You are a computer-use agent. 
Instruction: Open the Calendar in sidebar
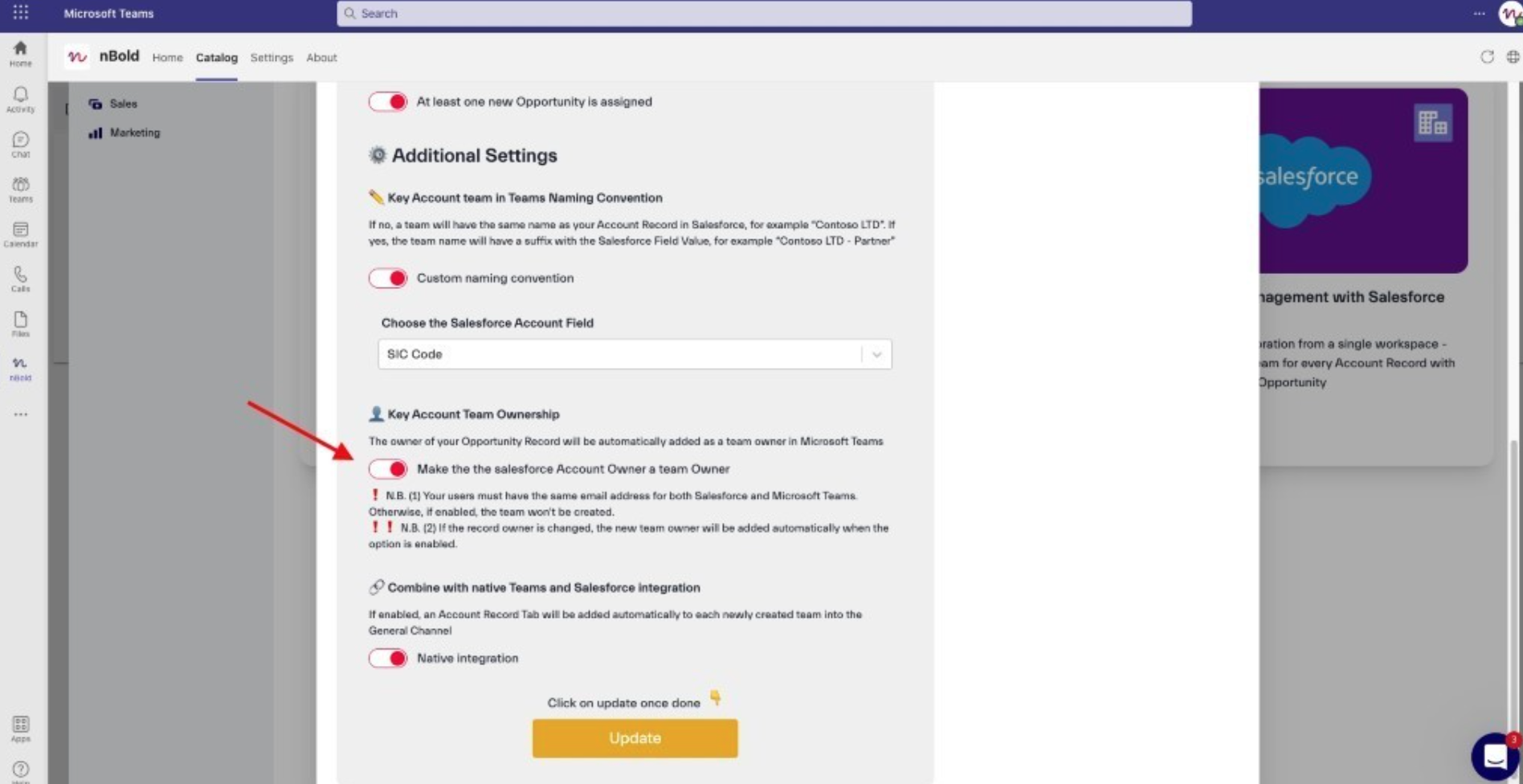[x=20, y=234]
